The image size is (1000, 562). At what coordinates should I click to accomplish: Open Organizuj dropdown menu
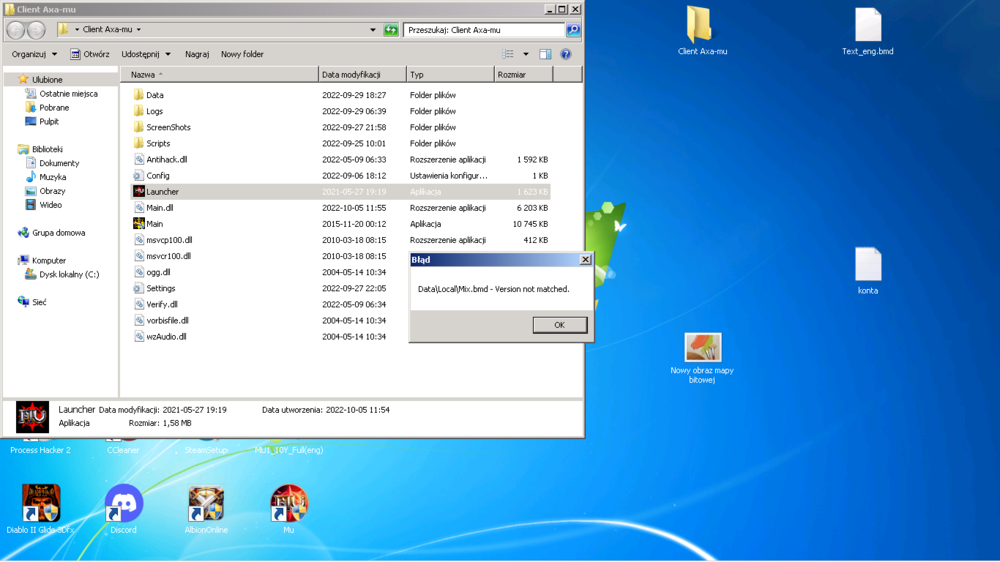click(x=34, y=54)
